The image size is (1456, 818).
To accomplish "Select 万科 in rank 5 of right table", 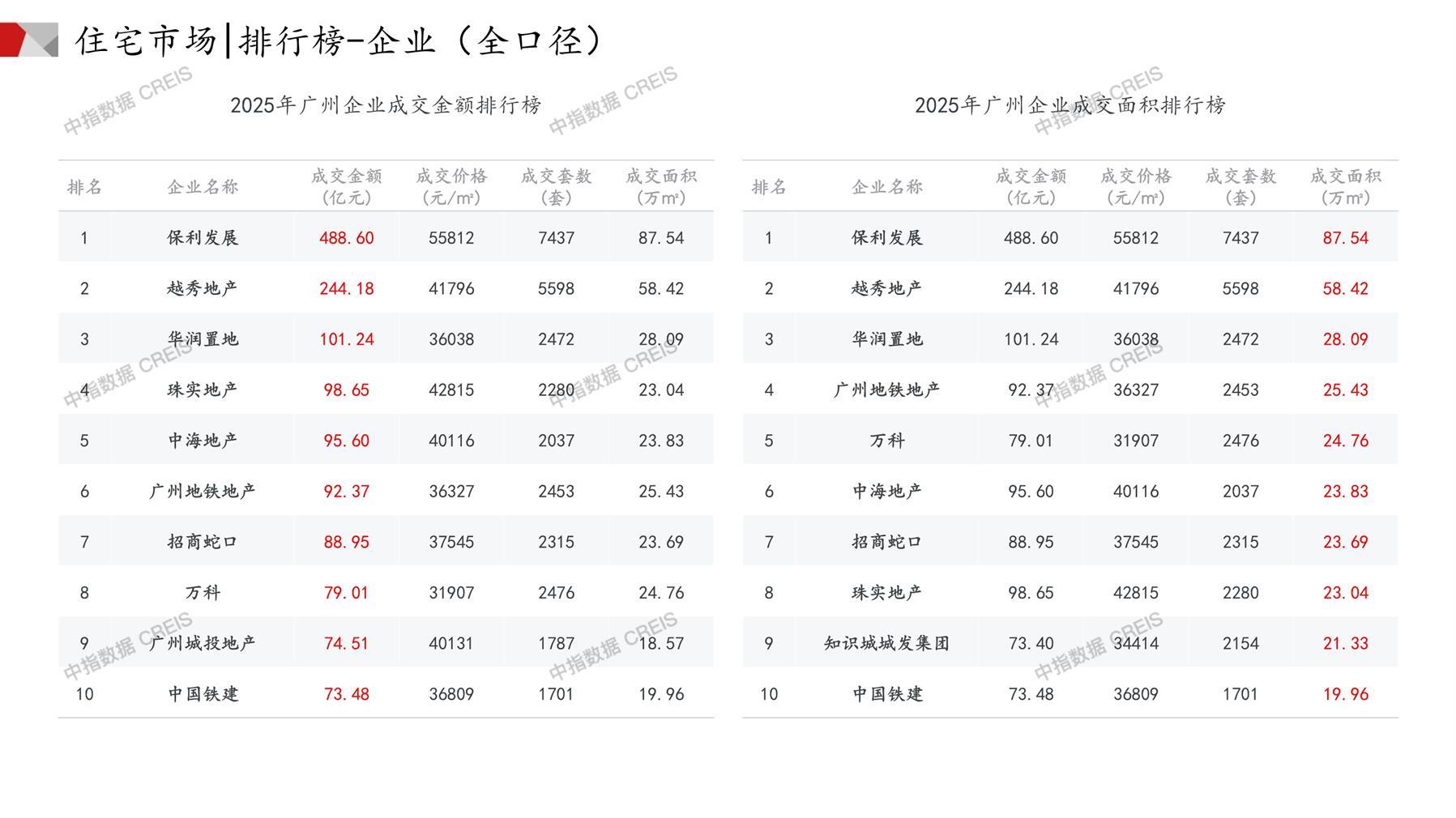I will click(886, 441).
